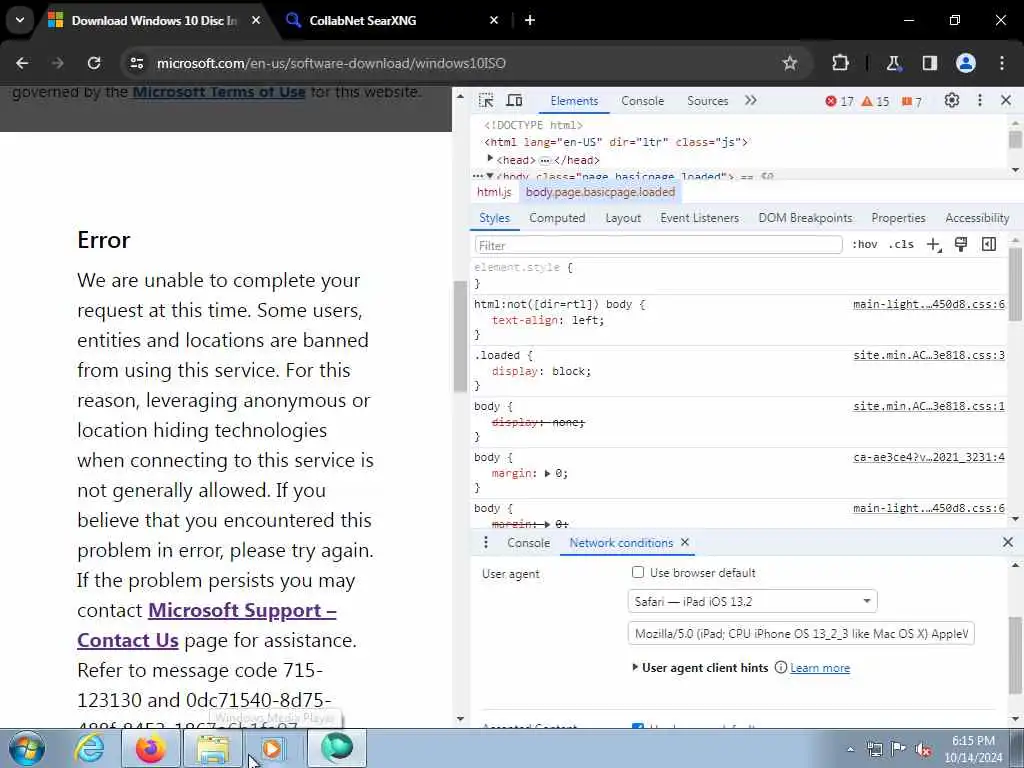Open the Computed styles tab
The image size is (1024, 768).
click(x=557, y=218)
